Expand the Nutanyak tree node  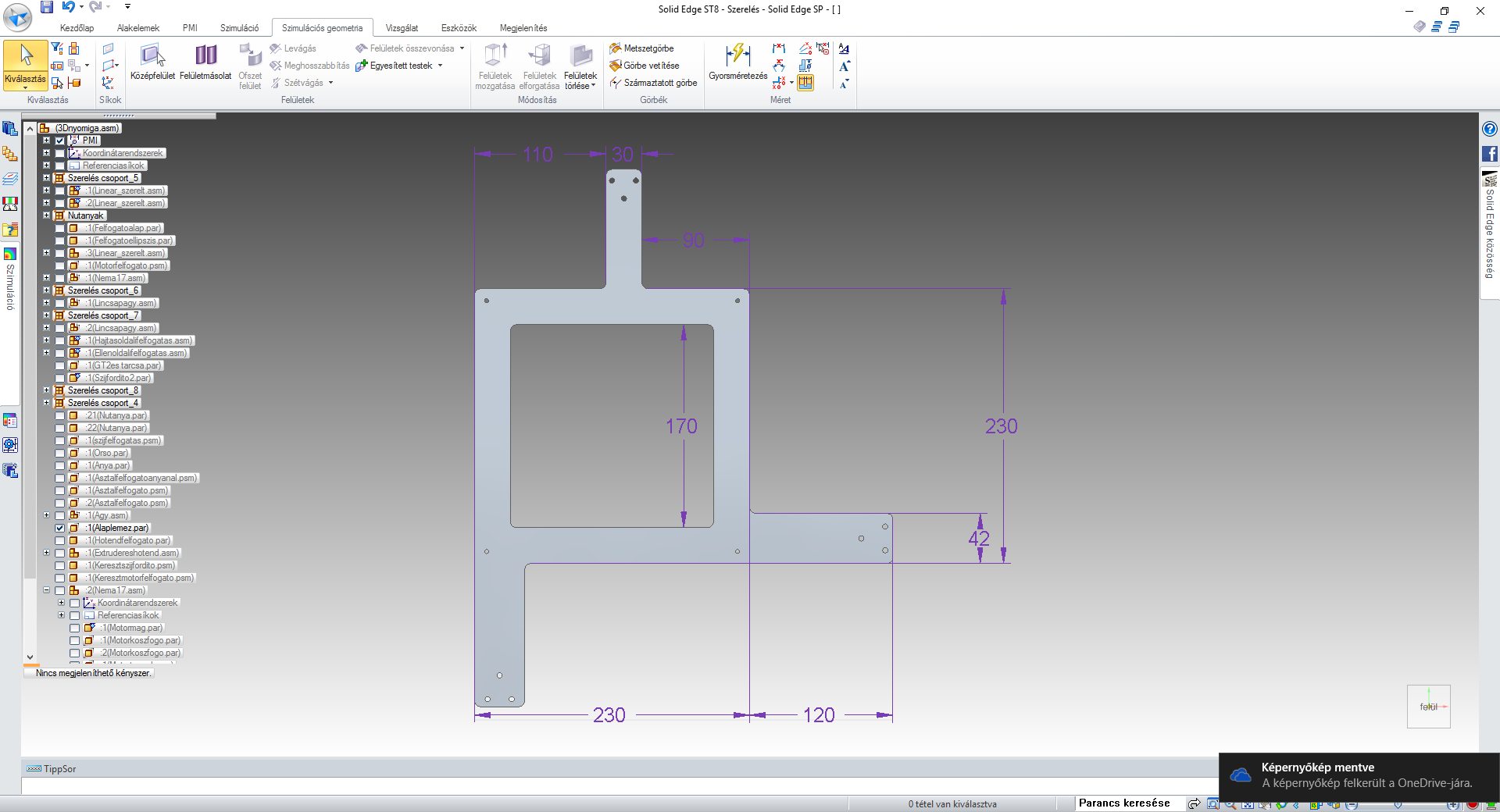tap(46, 215)
